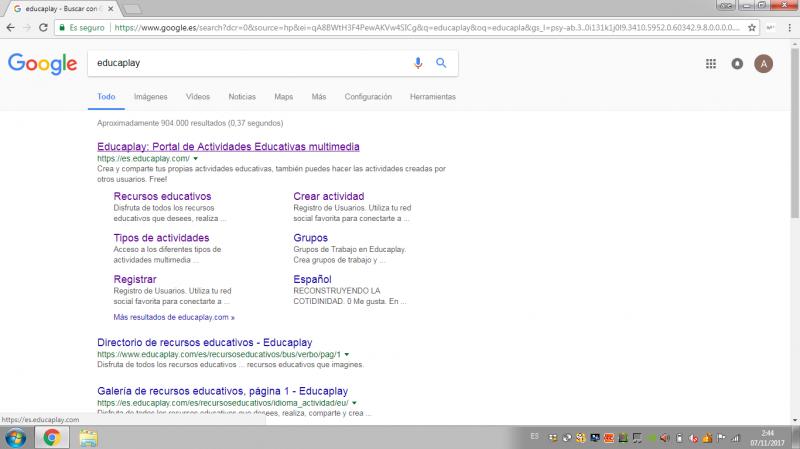Open Registrar sitelink

135,279
